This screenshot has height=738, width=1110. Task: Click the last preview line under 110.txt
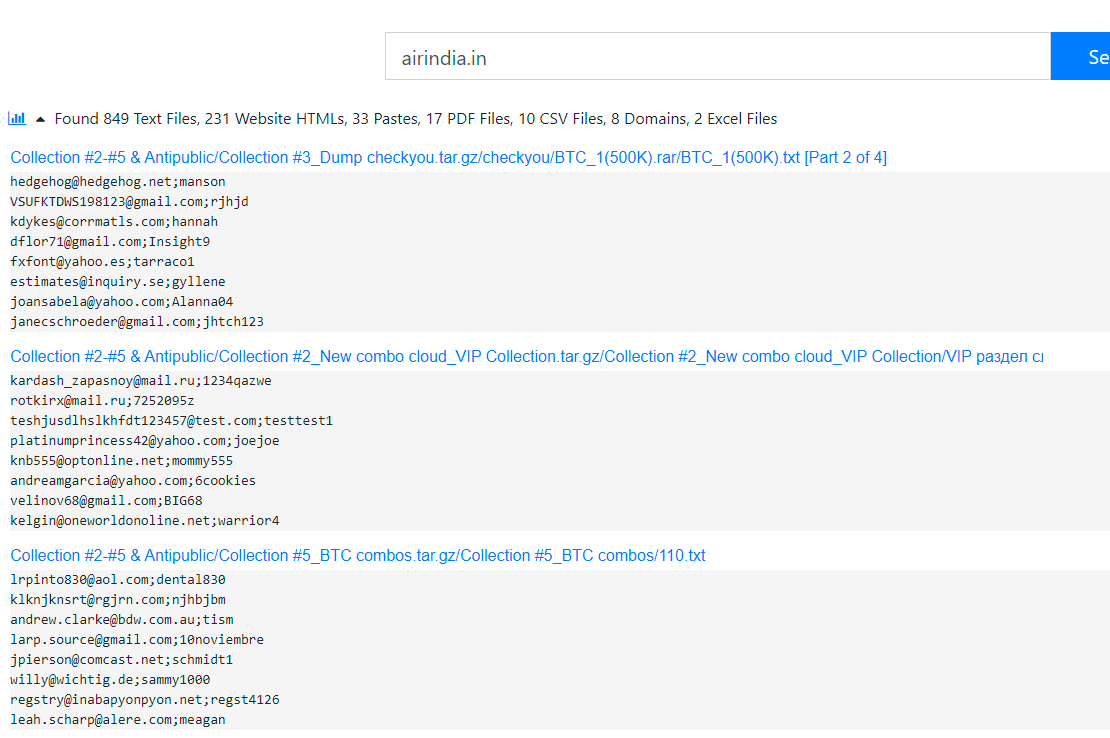click(118, 720)
